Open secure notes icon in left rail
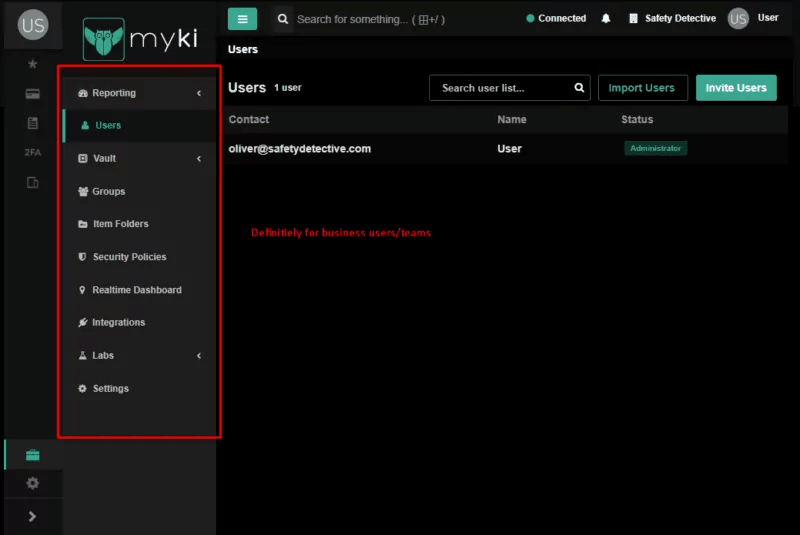The width and height of the screenshot is (800, 535). click(33, 123)
